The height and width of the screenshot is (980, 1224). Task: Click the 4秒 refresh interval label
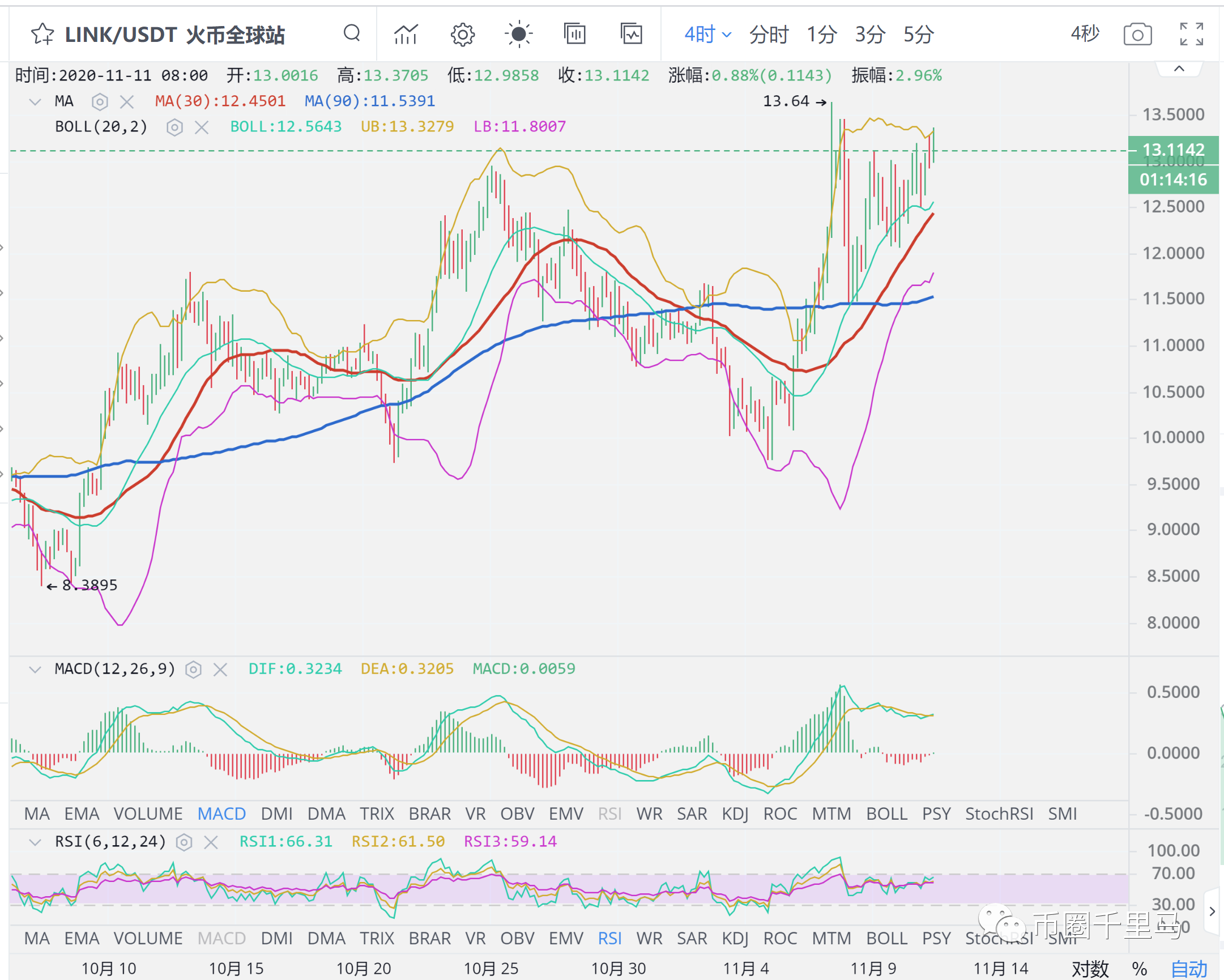click(1085, 34)
